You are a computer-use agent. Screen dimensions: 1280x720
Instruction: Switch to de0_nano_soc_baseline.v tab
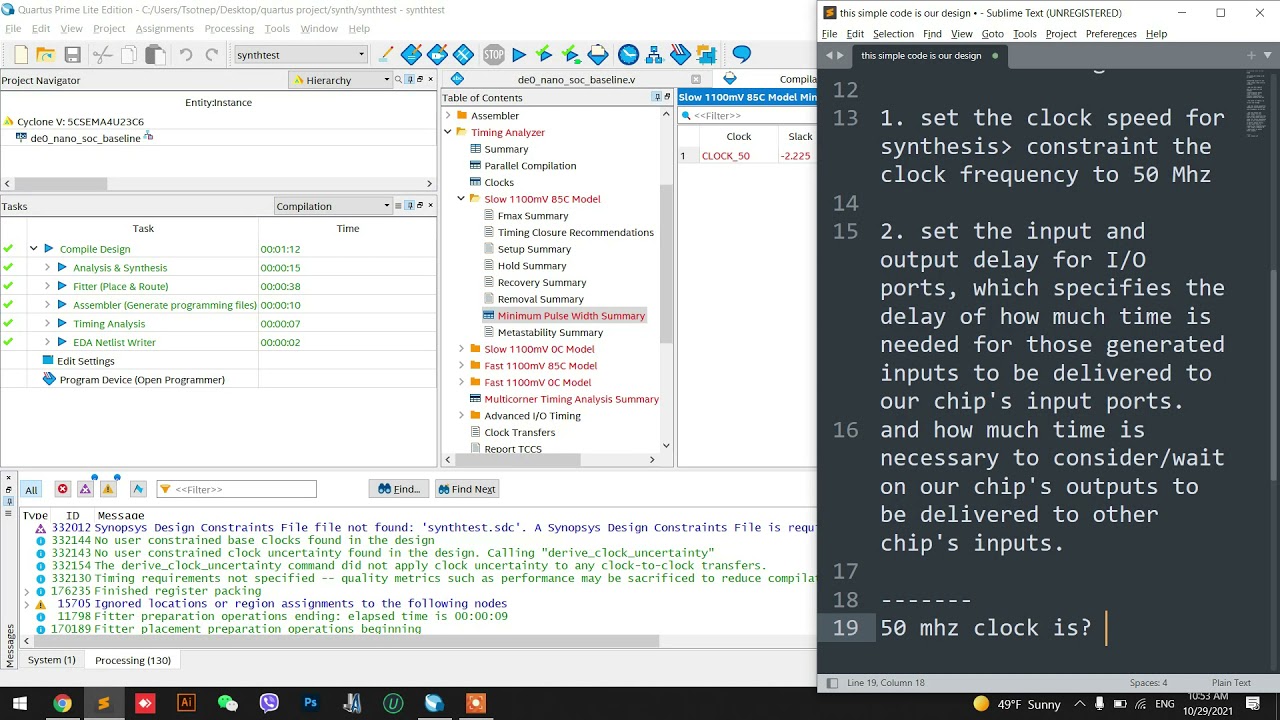tap(575, 79)
